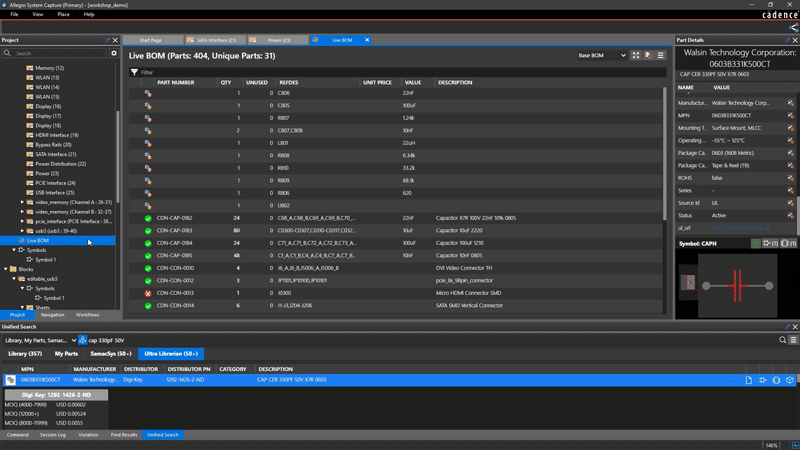Collapse Symbols node under Live BOM
This screenshot has width=800, height=450.
tap(14, 250)
